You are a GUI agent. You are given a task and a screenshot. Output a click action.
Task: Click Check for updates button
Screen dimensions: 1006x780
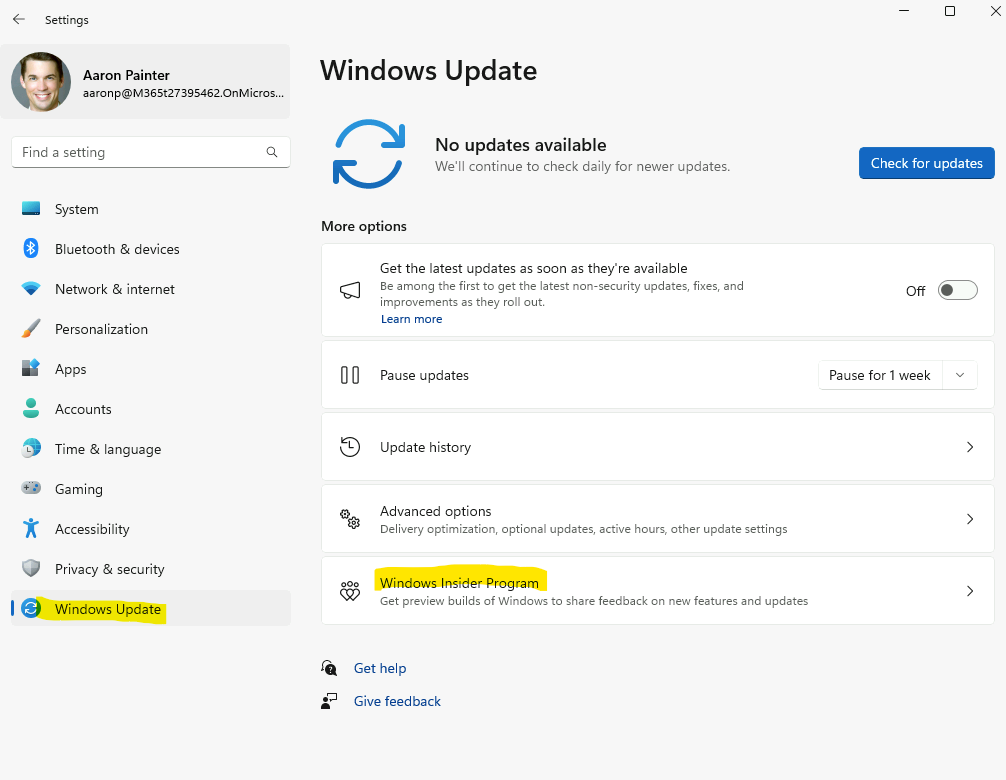(x=926, y=163)
